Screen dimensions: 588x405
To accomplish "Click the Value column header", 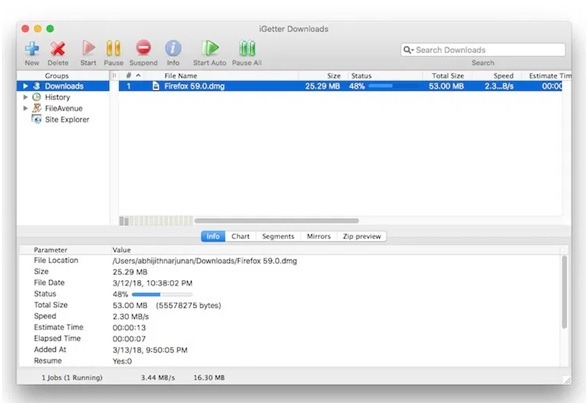I will (122, 250).
